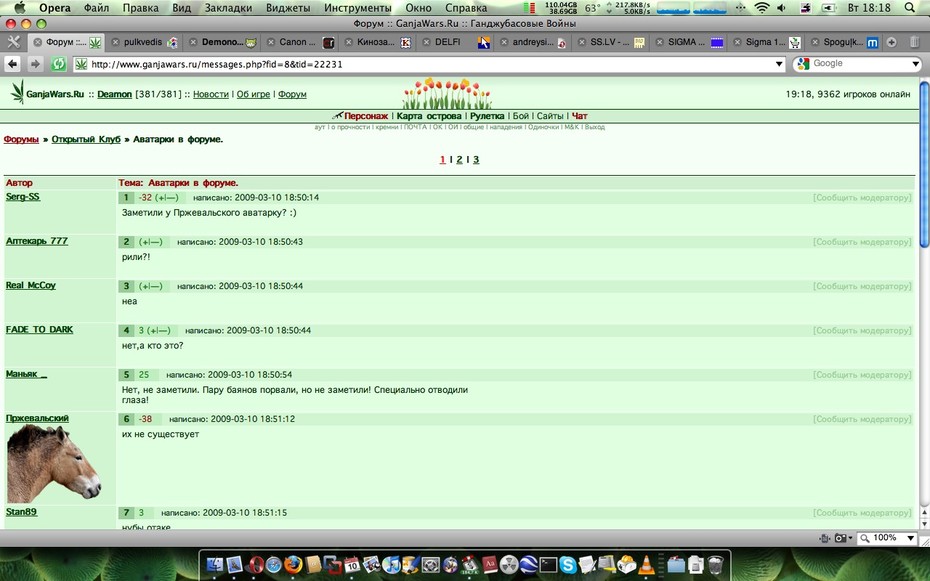Image resolution: width=930 pixels, height=581 pixels.
Task: Launch VLC cone icon in dock
Action: coord(646,564)
